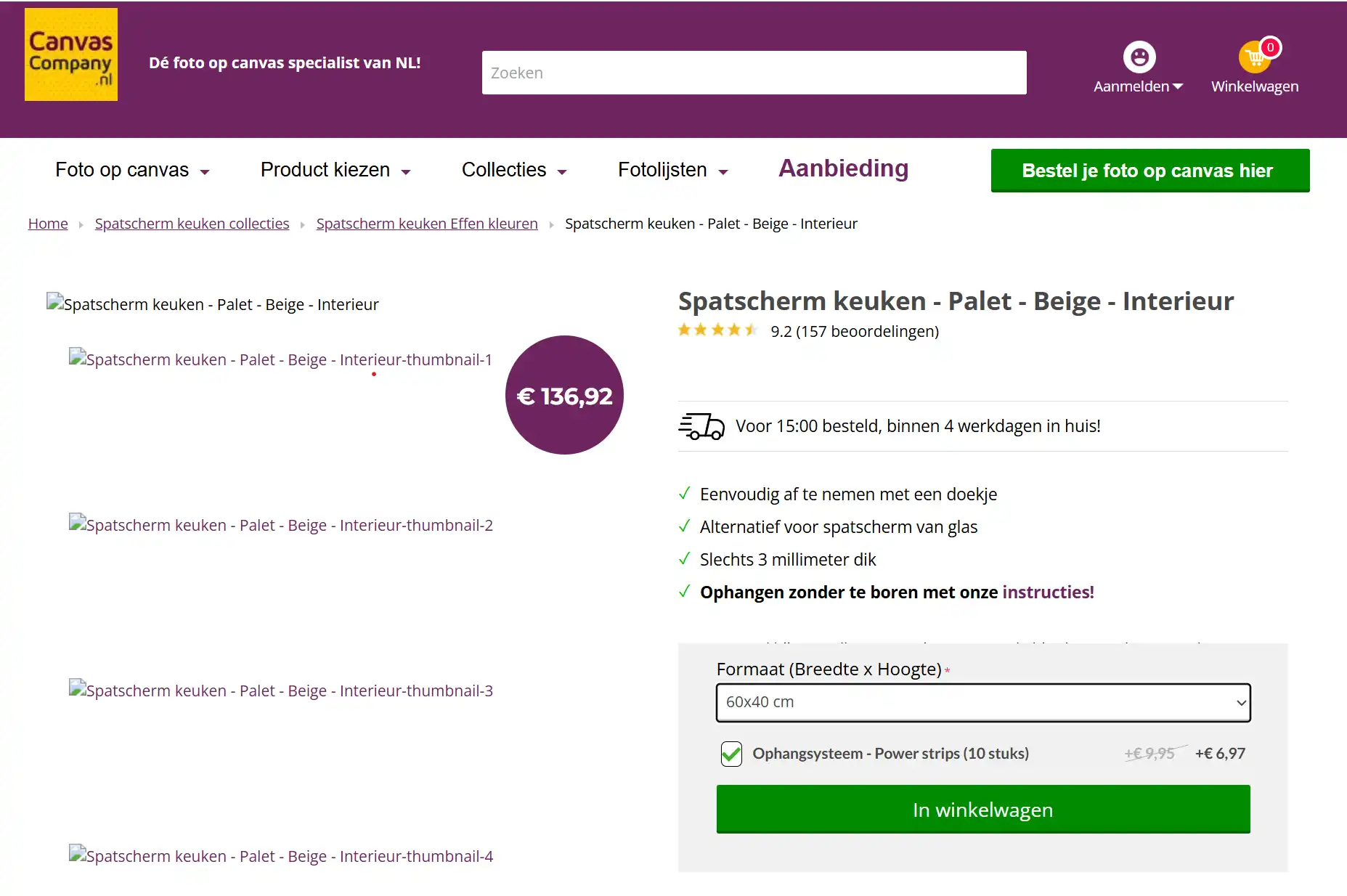
Task: Click the 'Zoeken' search input field
Action: pyautogui.click(x=754, y=73)
